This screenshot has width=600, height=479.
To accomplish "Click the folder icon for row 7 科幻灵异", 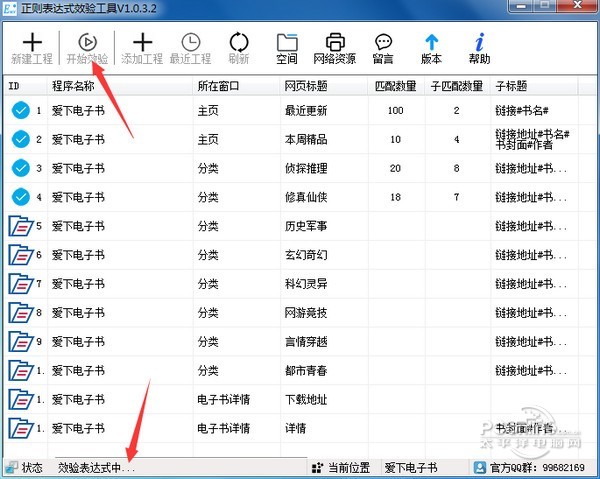I will tap(21, 284).
